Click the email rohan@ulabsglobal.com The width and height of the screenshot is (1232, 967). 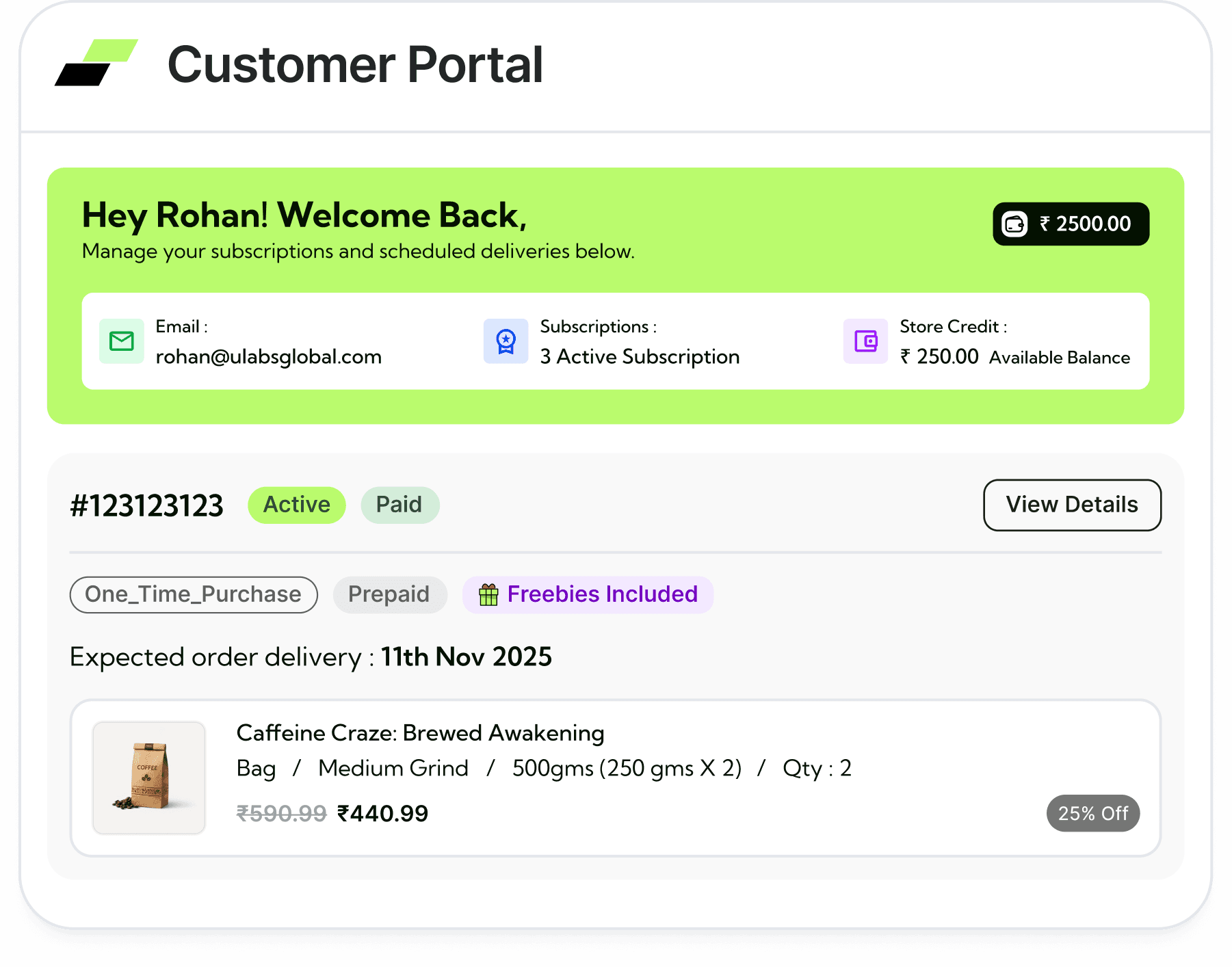[x=268, y=357]
